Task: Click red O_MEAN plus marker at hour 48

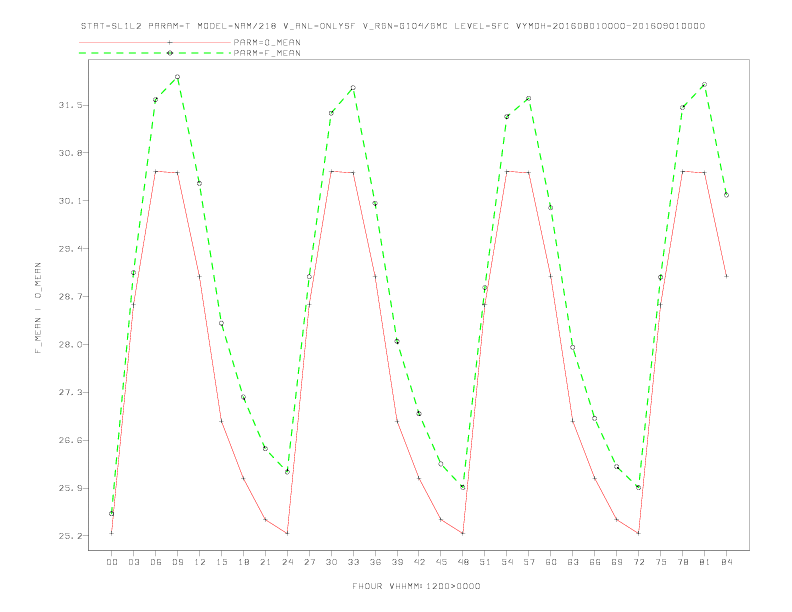Action: pos(463,533)
